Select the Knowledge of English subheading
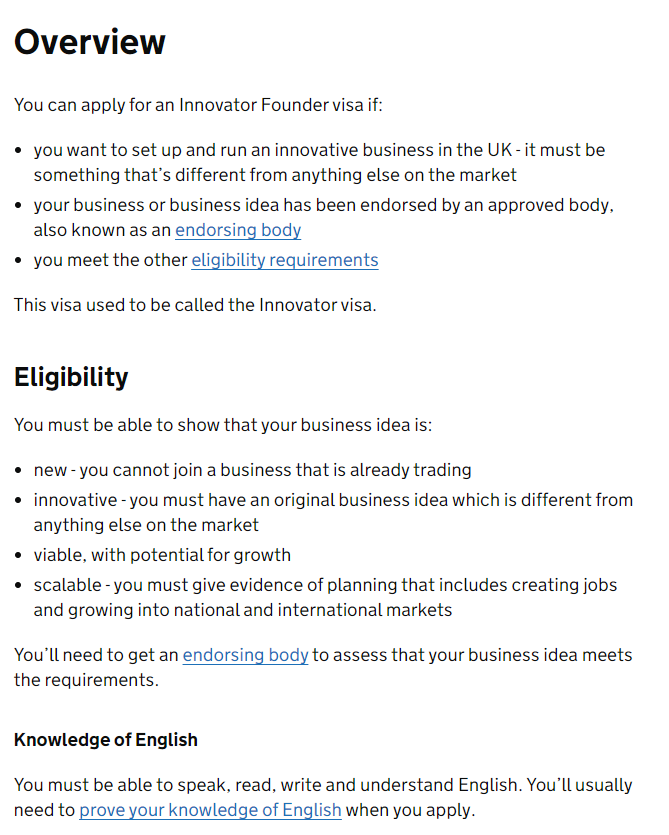The image size is (669, 835). (106, 740)
